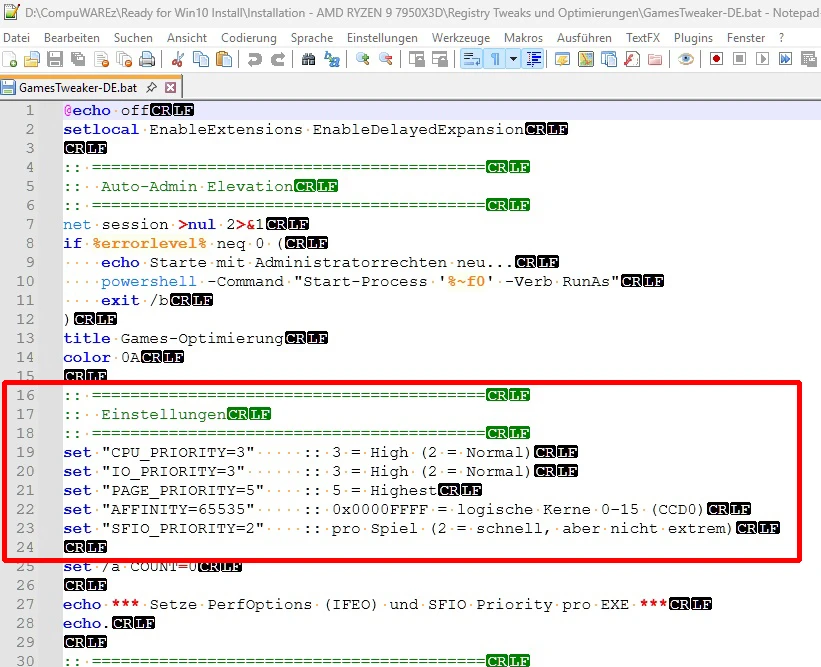Pin the GamesTweaker-DE.bat tab
821x667 pixels.
(x=147, y=87)
